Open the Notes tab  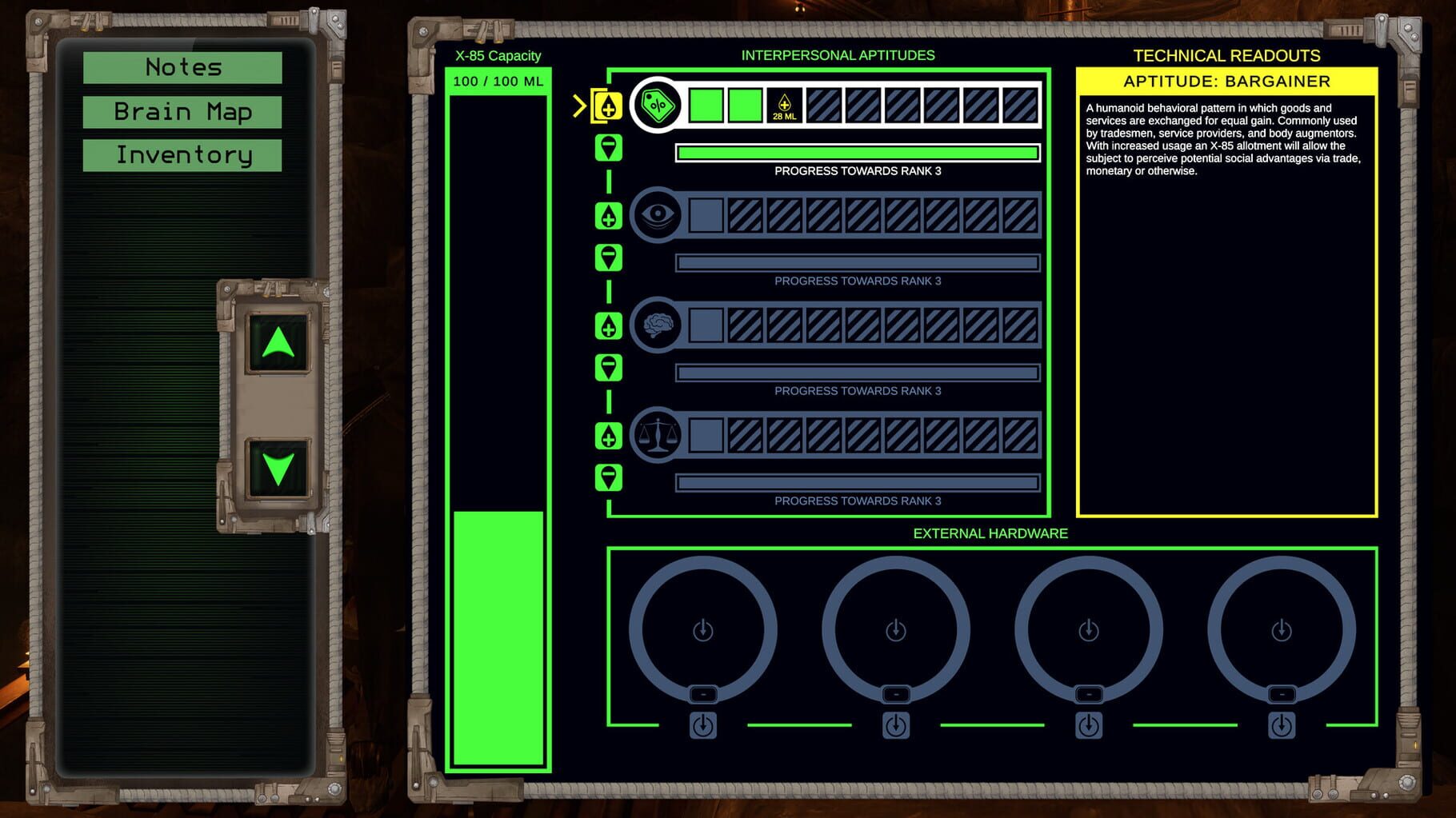182,67
